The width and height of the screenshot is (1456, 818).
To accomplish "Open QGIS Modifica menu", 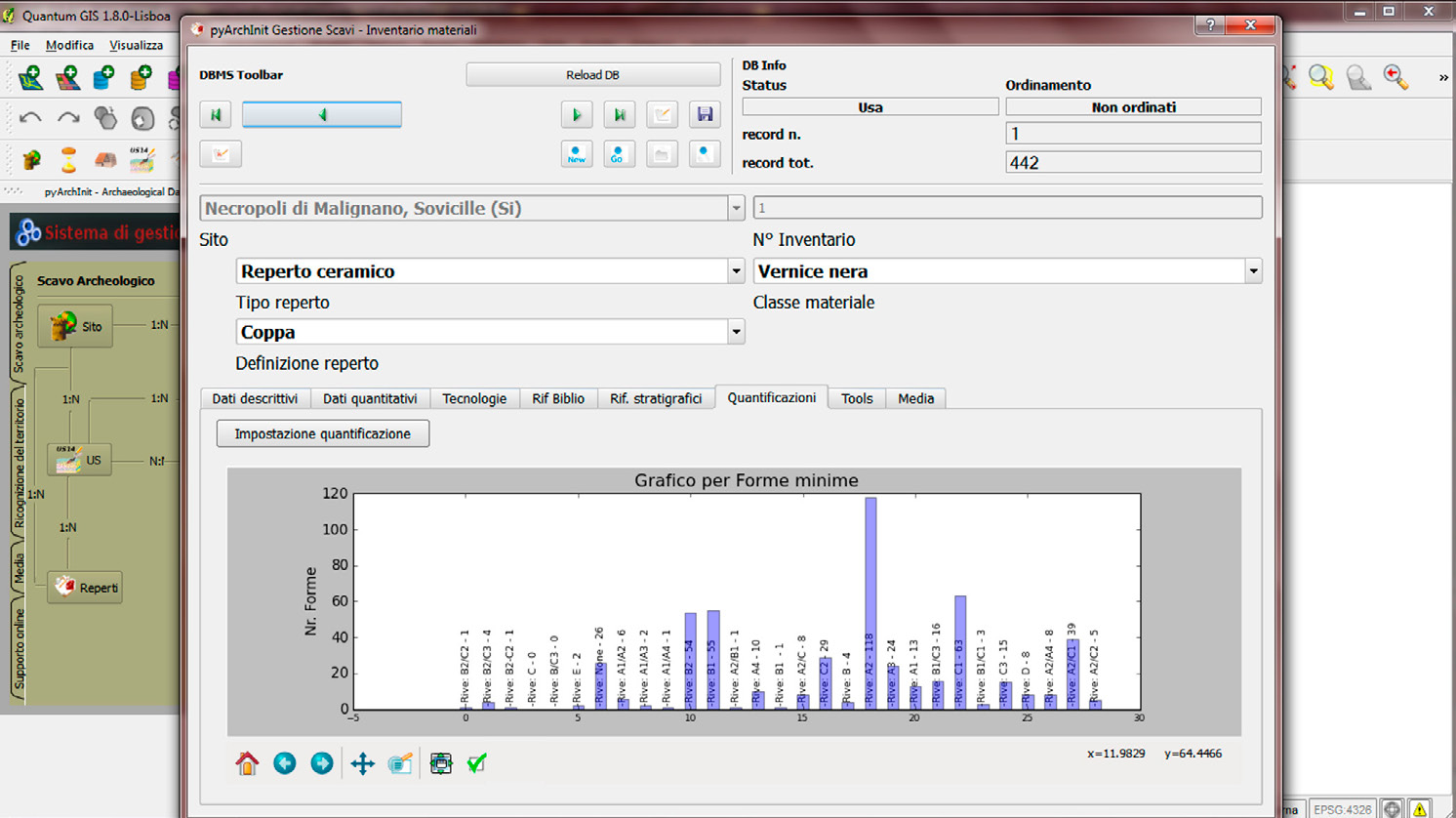I will 69,45.
